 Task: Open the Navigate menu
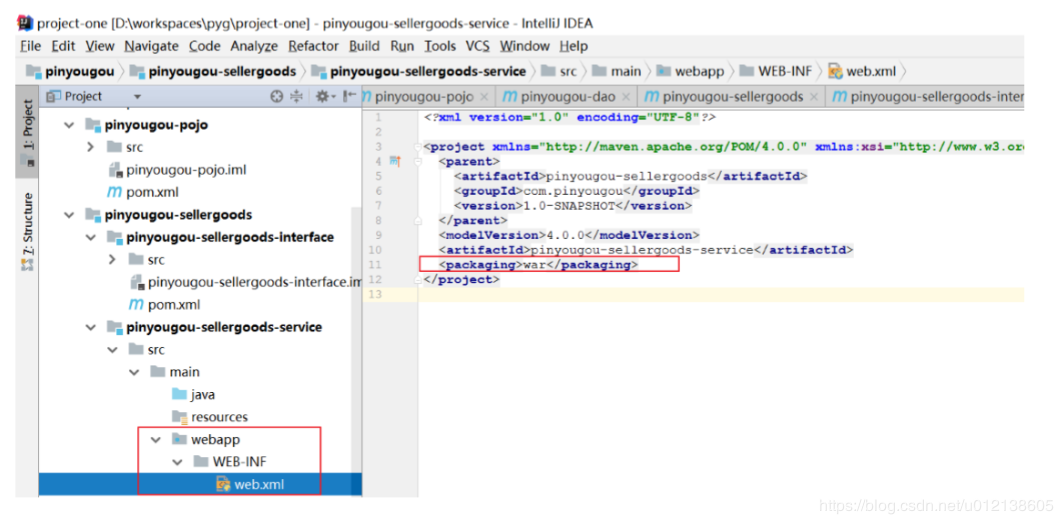151,46
